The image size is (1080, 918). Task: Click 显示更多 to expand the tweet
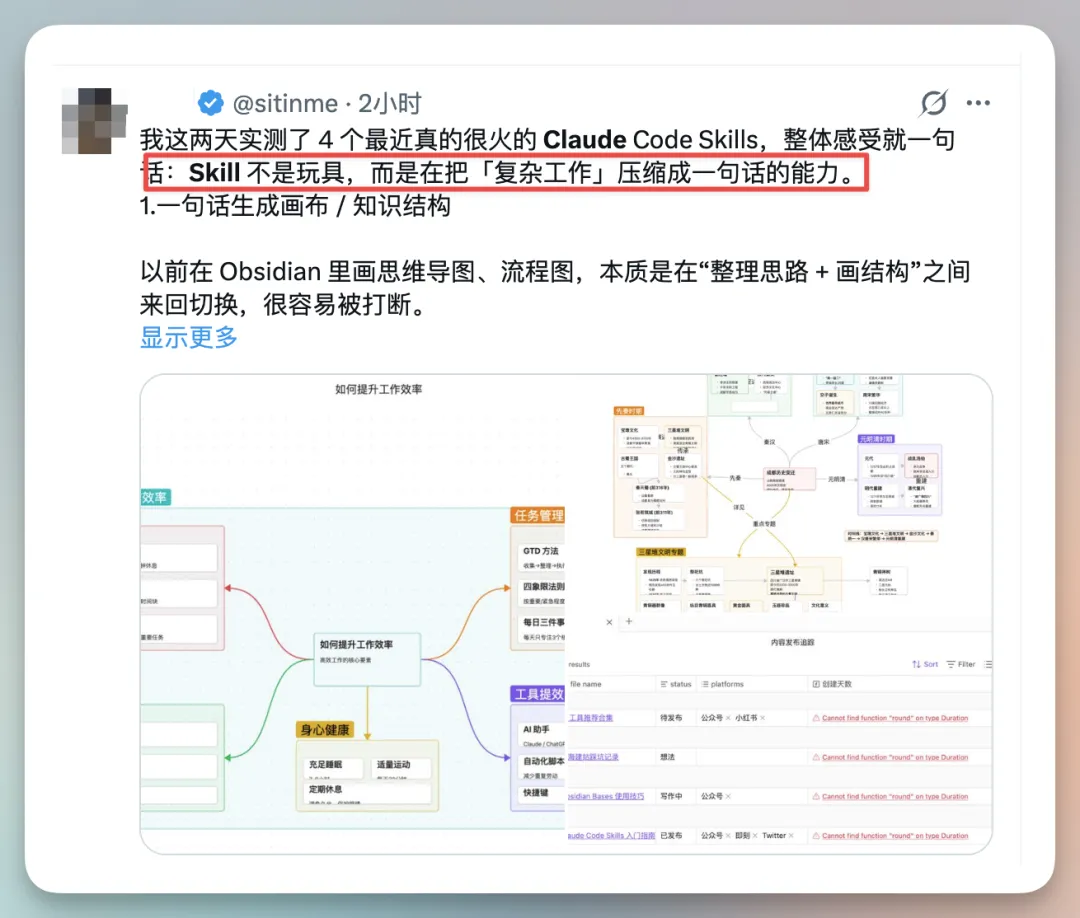tap(189, 337)
